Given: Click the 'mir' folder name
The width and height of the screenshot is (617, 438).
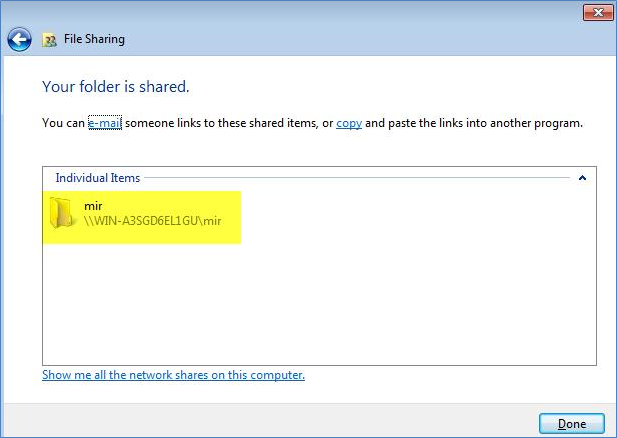Looking at the screenshot, I should tap(93, 206).
